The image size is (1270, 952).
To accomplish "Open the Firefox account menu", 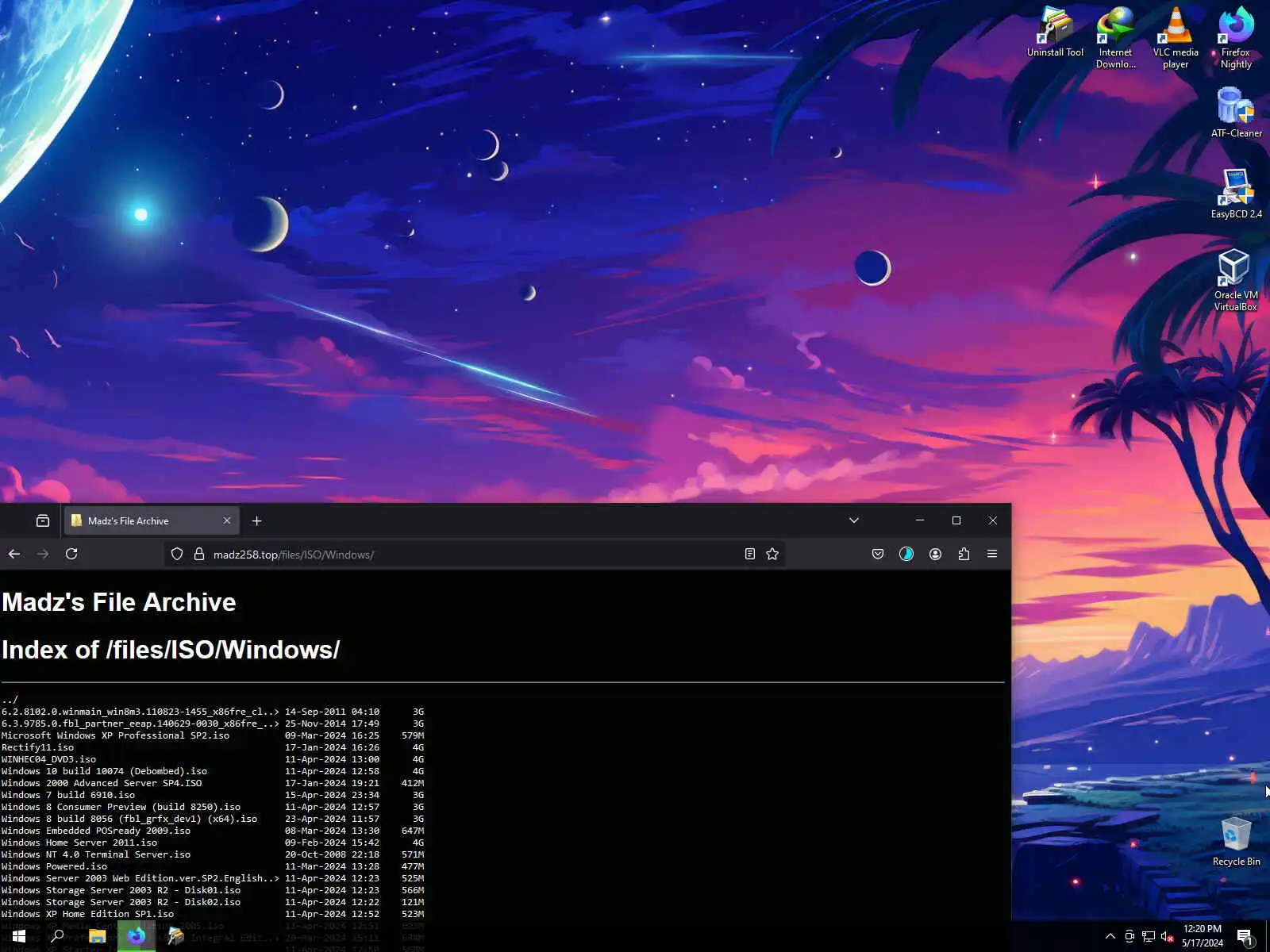I will point(935,554).
